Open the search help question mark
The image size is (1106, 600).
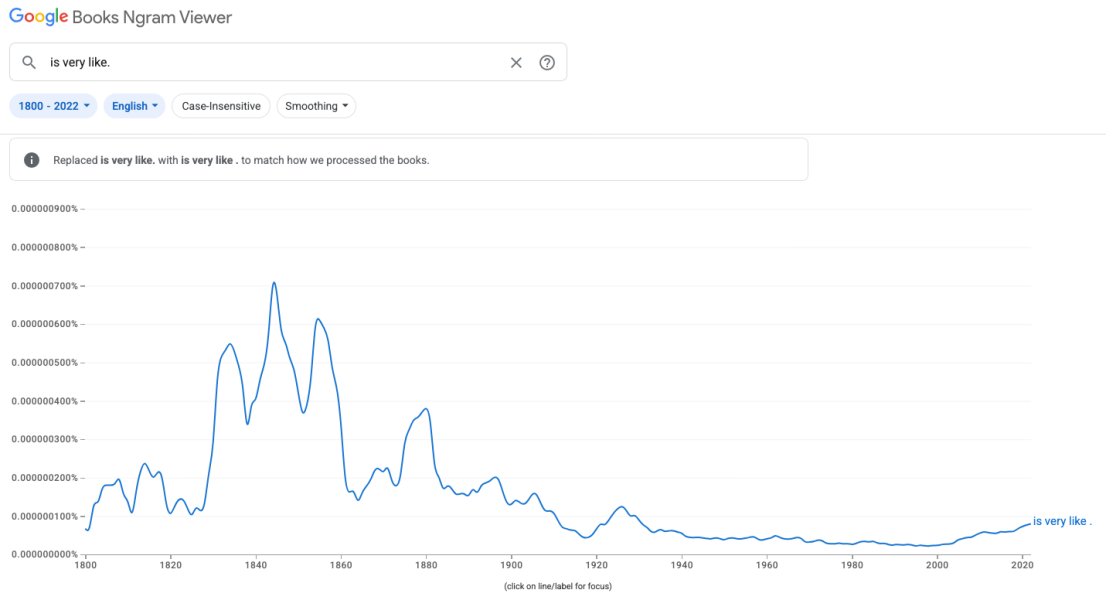coord(547,62)
